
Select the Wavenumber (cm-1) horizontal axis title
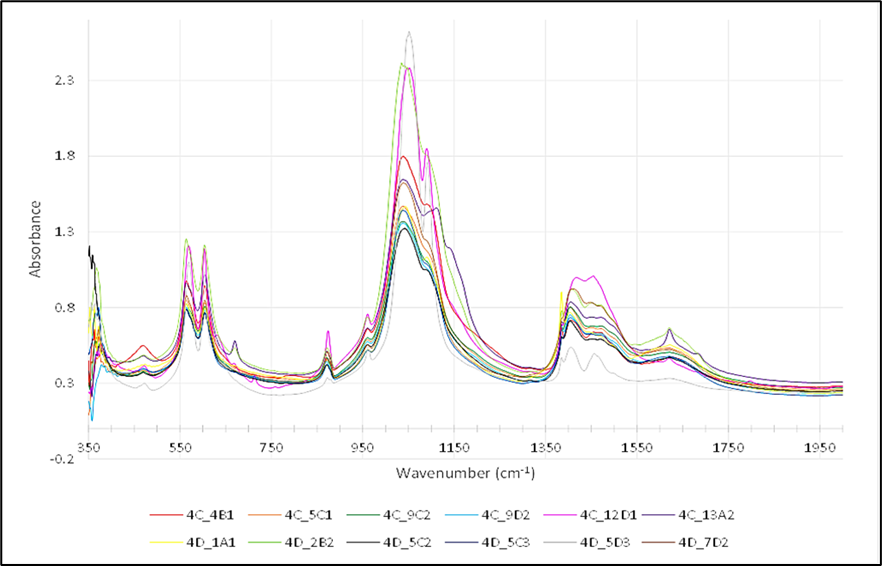click(465, 471)
